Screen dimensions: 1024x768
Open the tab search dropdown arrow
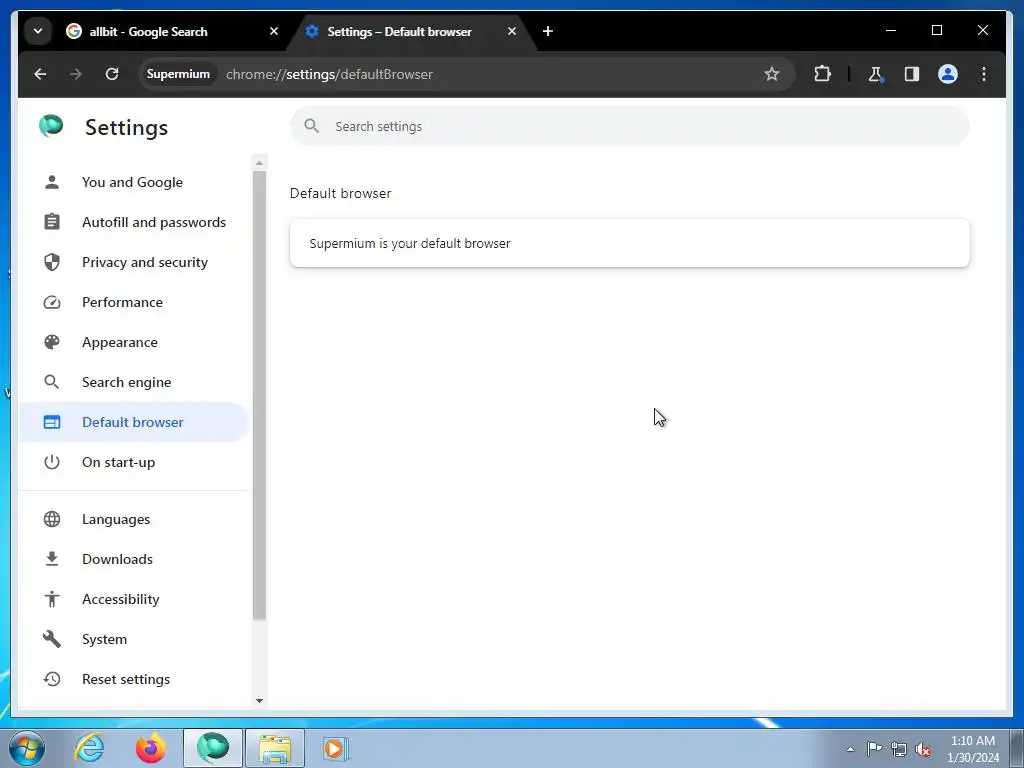38,31
